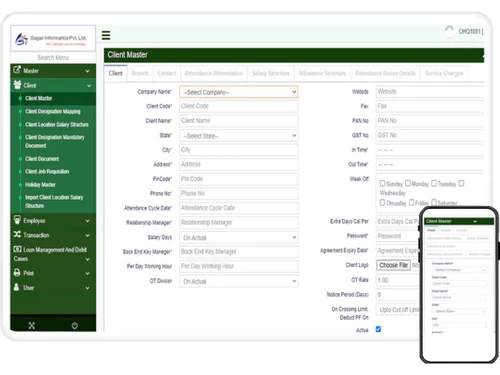Open the Employee icon in sidebar
The height and width of the screenshot is (375, 500).
click(x=17, y=220)
